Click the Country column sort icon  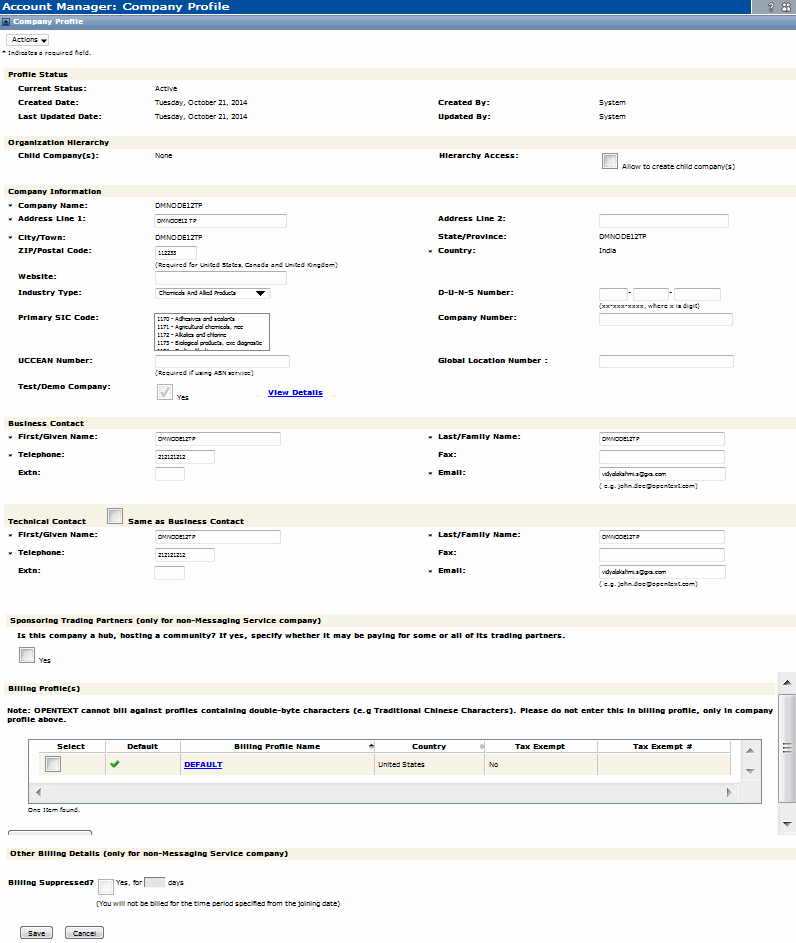pos(483,747)
